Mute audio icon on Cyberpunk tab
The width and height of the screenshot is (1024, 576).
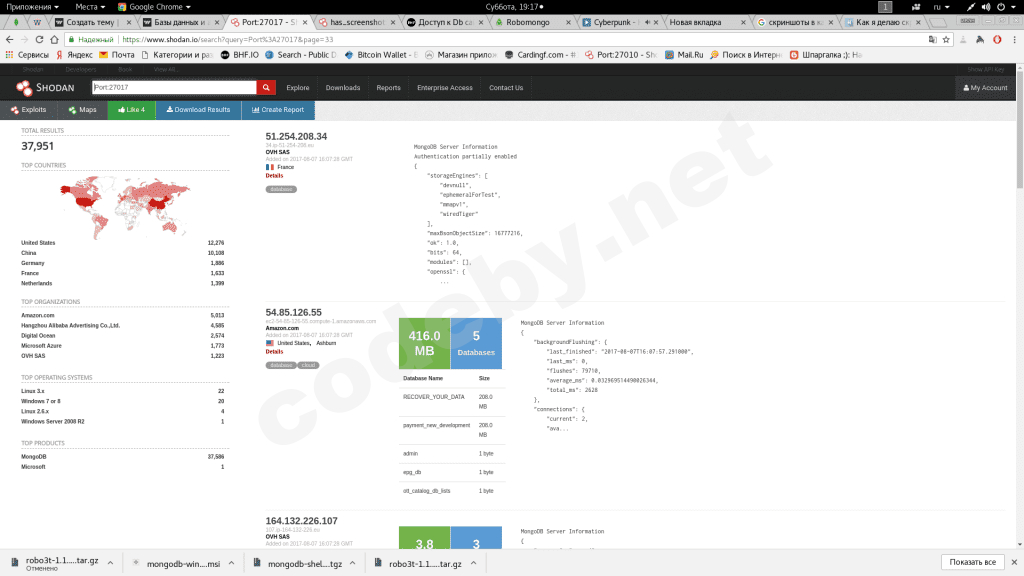tap(647, 22)
